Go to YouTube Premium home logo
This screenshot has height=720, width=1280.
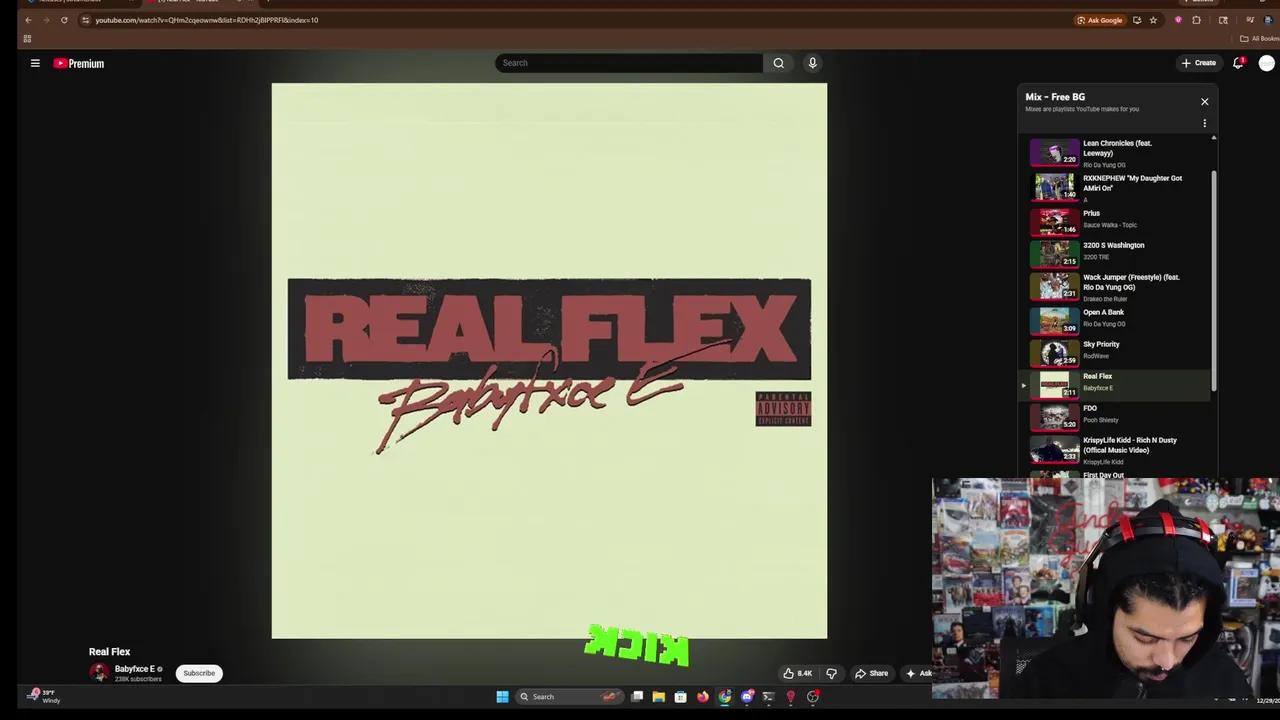(x=79, y=63)
